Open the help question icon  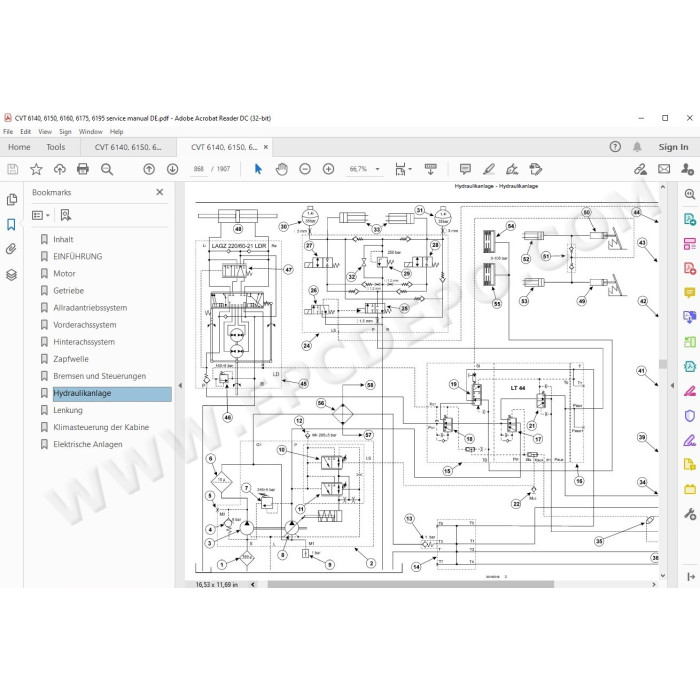click(615, 147)
